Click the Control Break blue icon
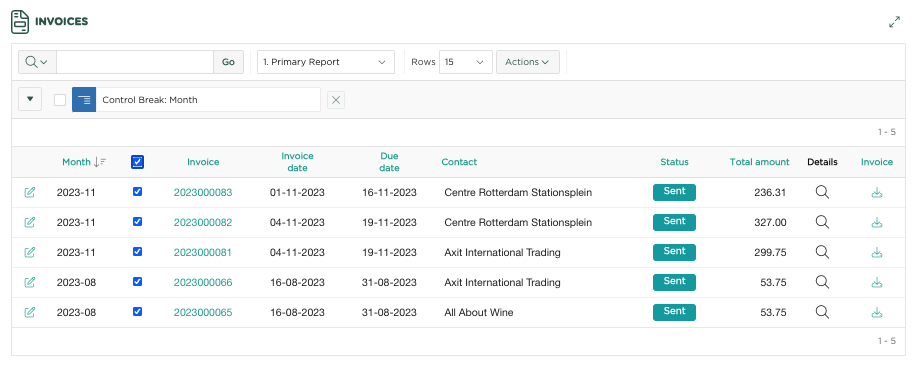Image resolution: width=913 pixels, height=365 pixels. 84,100
